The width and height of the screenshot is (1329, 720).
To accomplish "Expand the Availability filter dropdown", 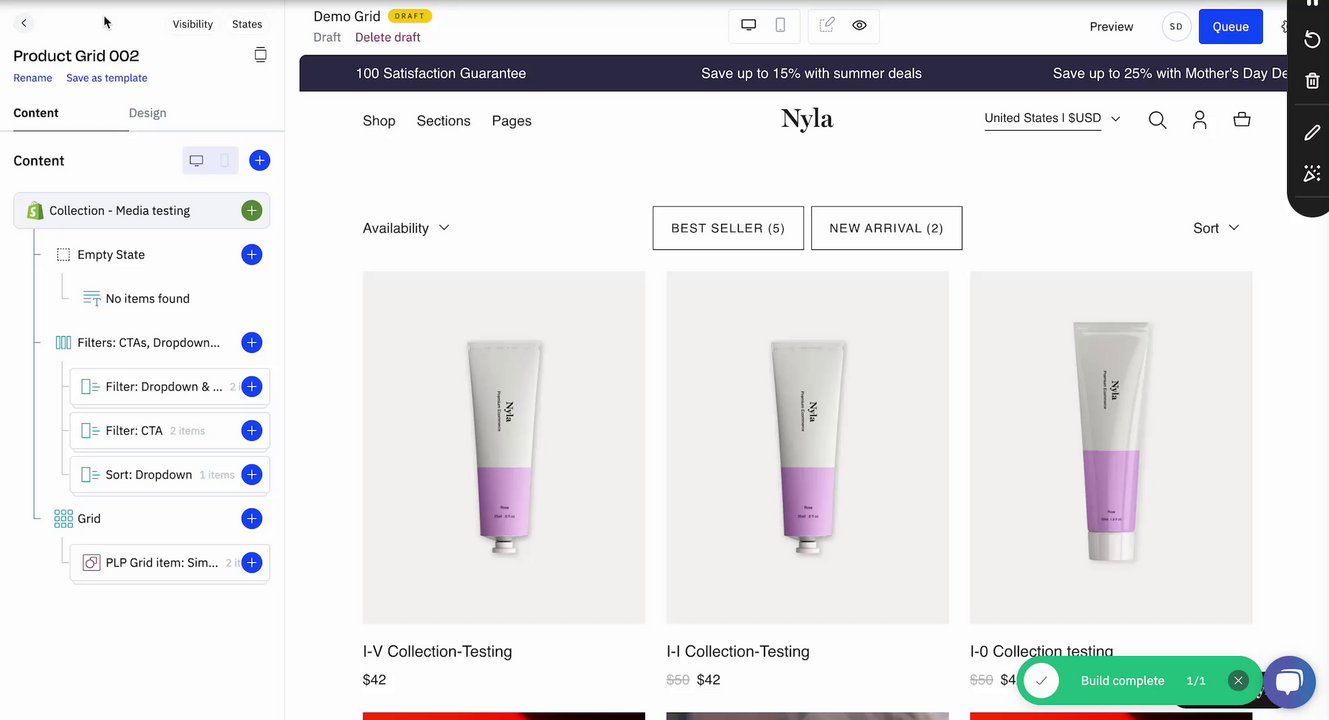I will (x=406, y=228).
